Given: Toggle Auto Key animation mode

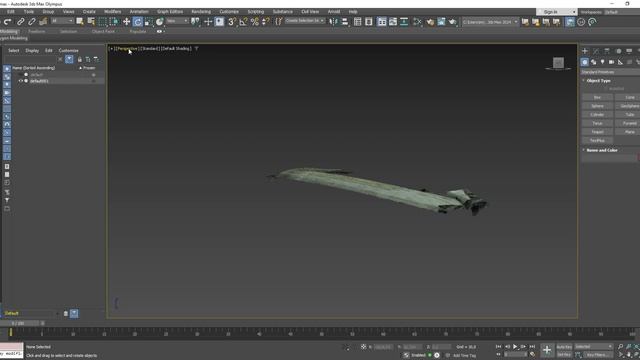Looking at the screenshot, I should [x=564, y=347].
